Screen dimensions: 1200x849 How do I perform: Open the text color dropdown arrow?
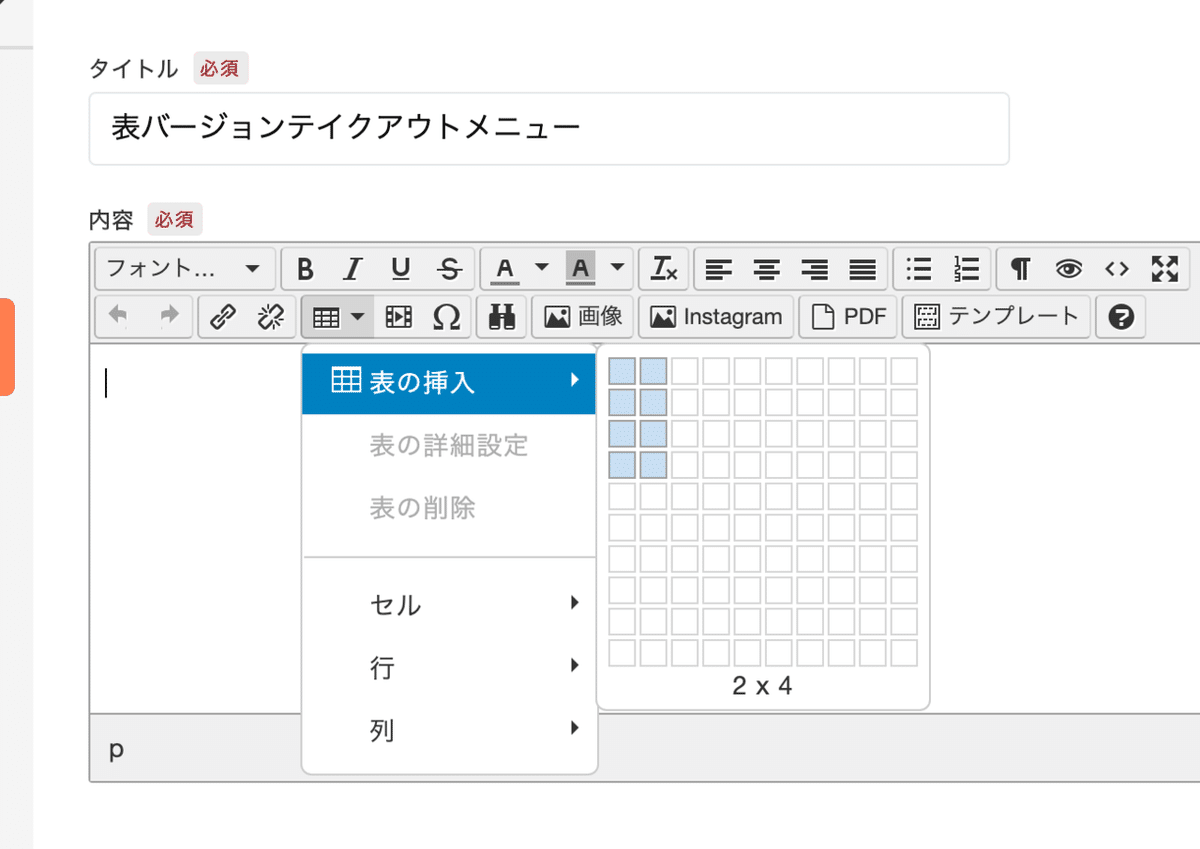click(x=540, y=269)
